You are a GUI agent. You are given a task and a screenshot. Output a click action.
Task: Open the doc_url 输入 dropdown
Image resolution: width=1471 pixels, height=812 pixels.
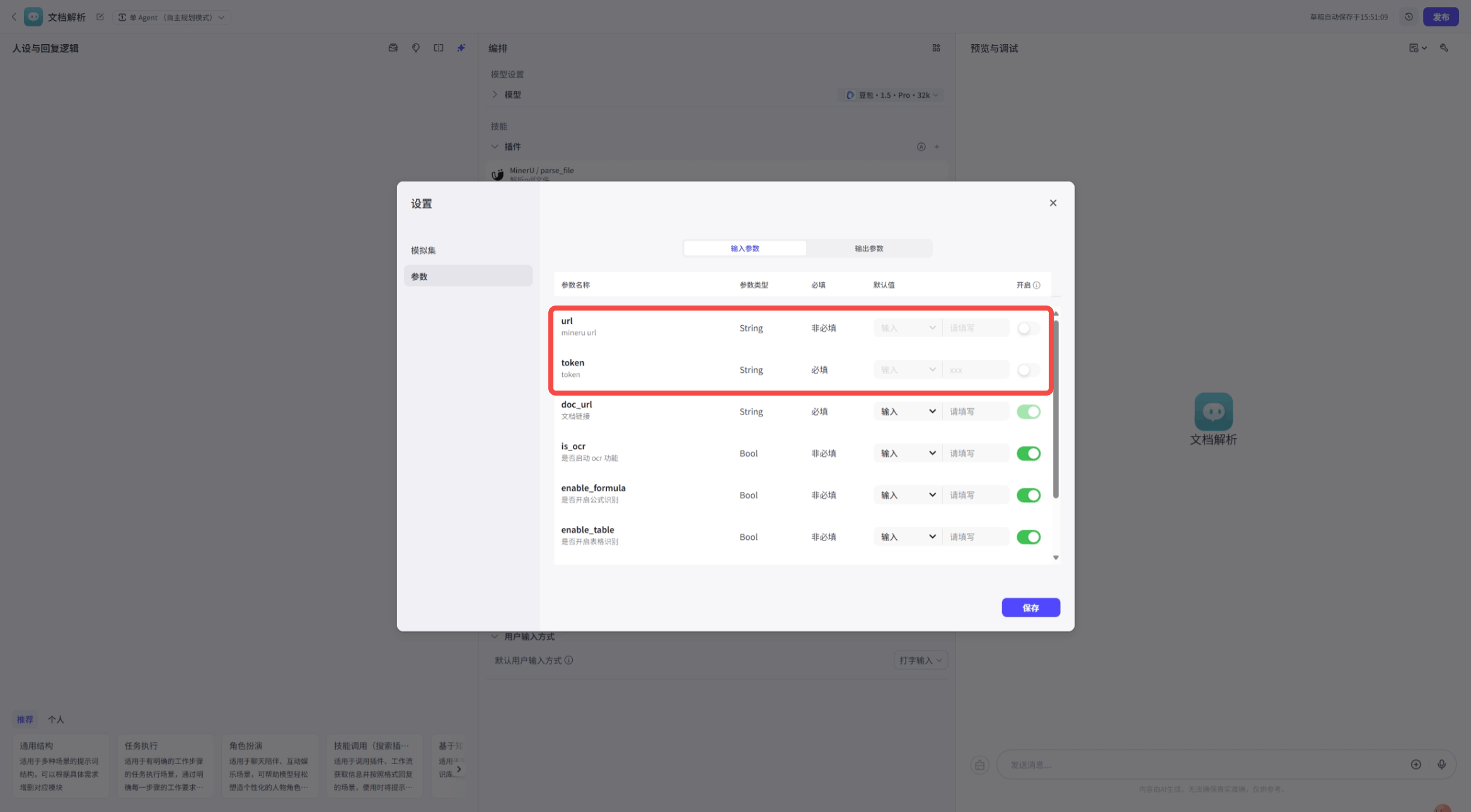point(907,412)
